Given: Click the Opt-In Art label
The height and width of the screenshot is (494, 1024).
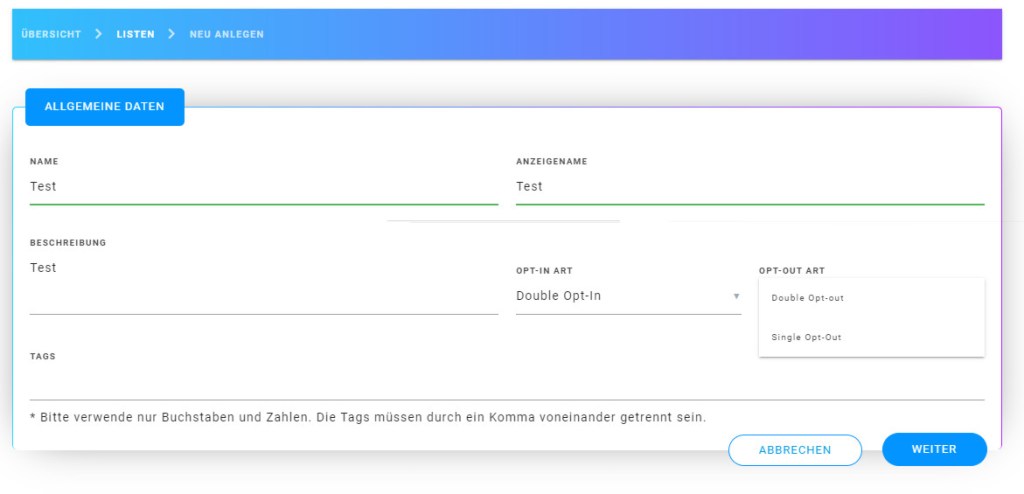Looking at the screenshot, I should [544, 271].
